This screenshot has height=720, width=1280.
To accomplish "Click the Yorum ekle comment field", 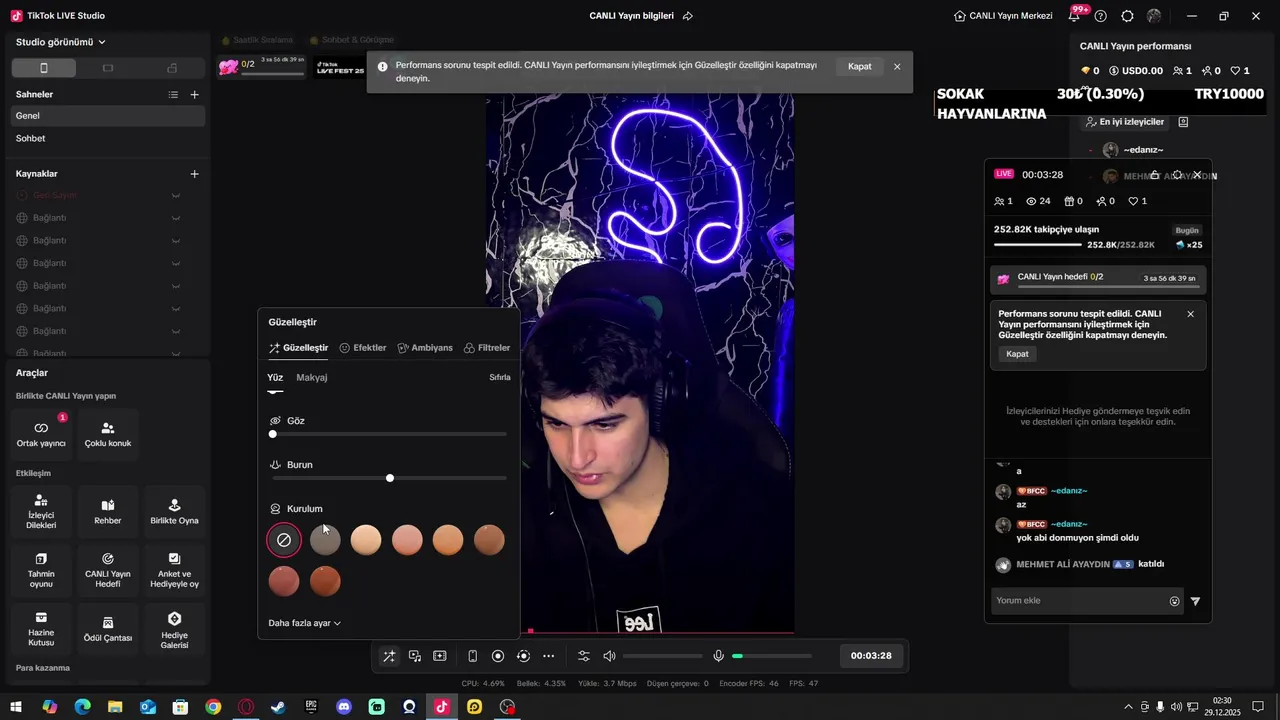I will tap(1080, 601).
